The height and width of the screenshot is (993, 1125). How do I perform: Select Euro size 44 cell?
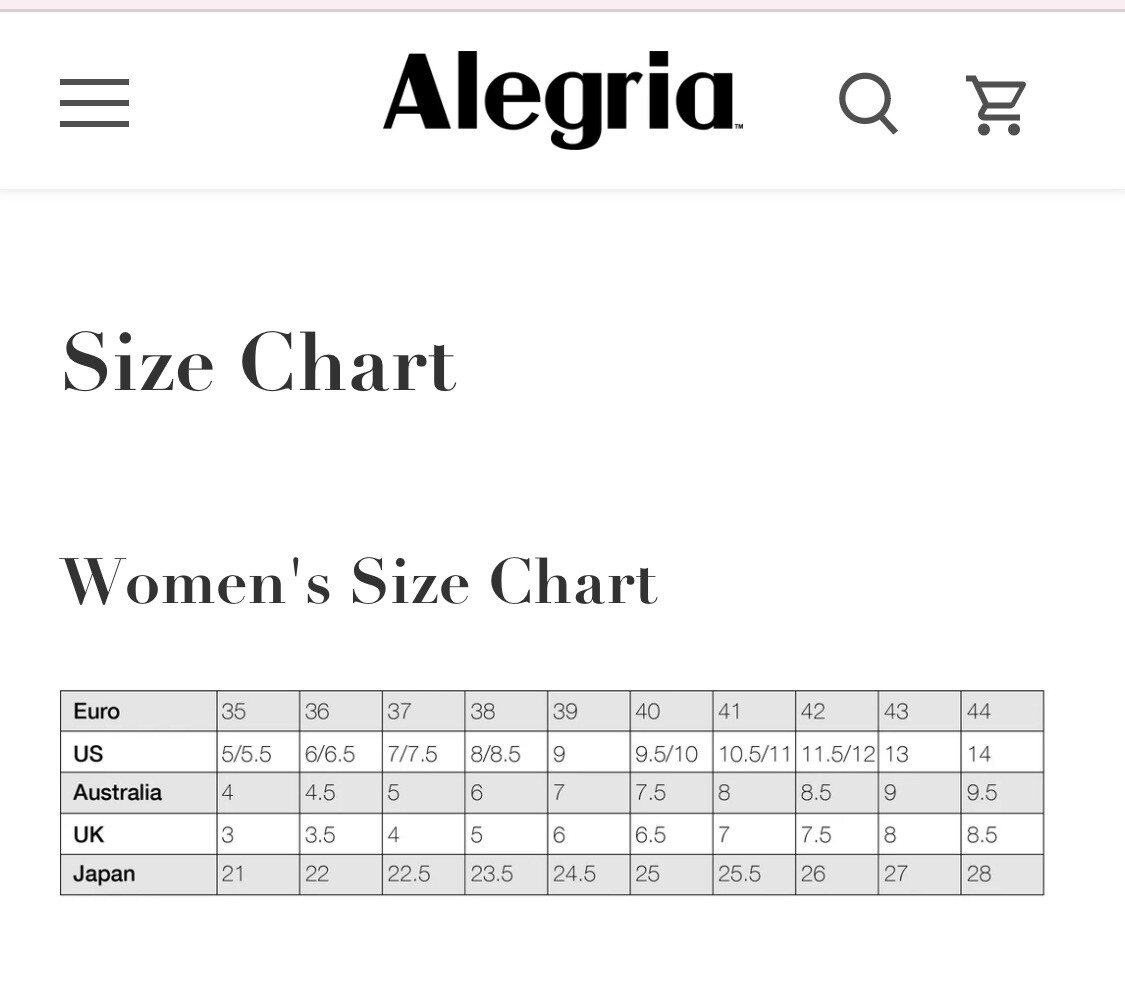point(1002,711)
